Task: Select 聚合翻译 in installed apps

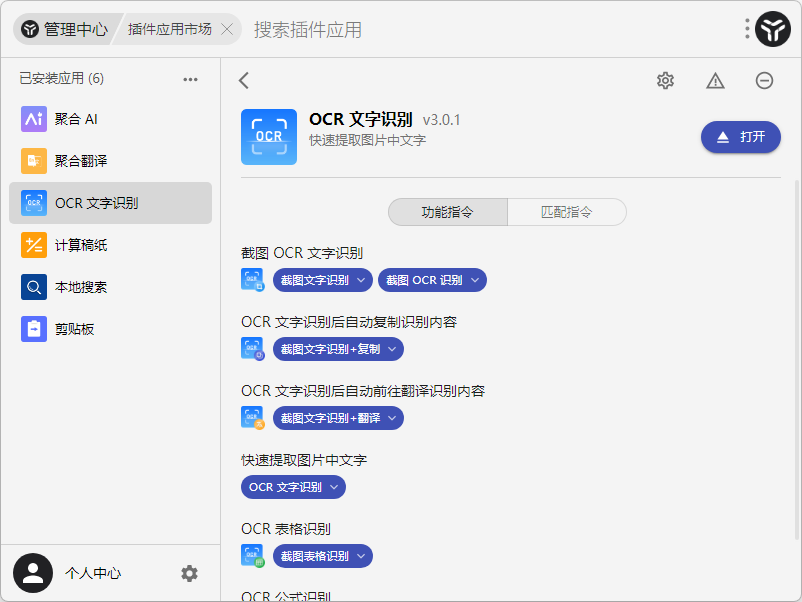Action: tap(110, 161)
